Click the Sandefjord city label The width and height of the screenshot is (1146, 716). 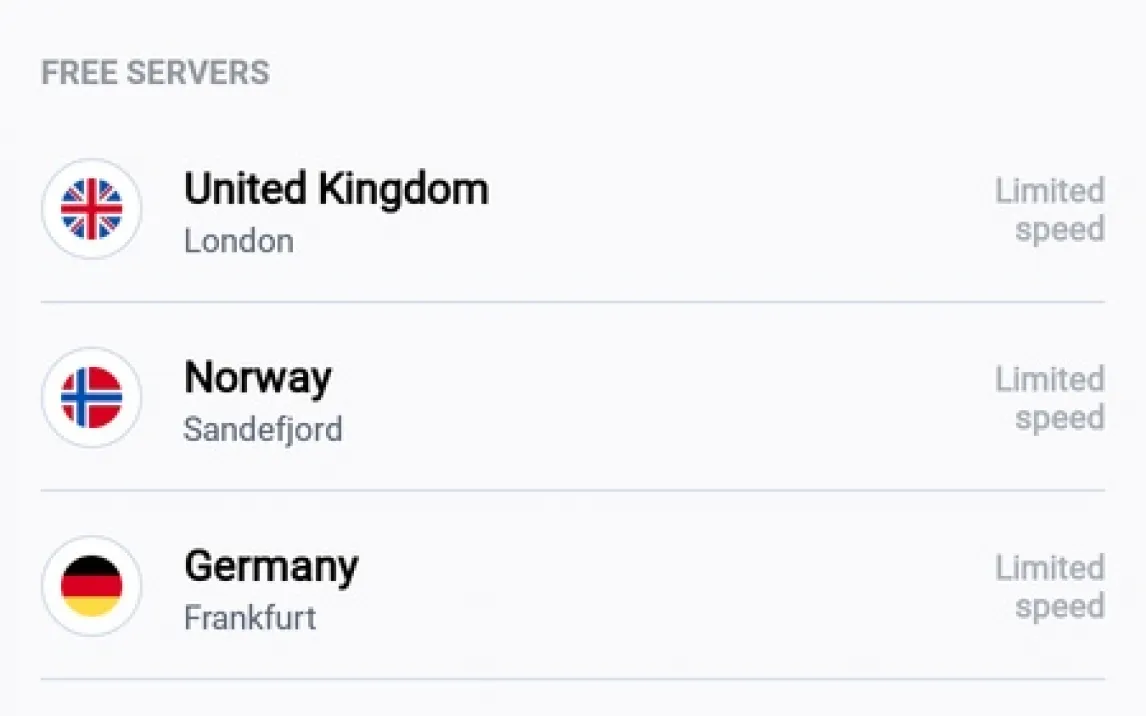pos(263,430)
